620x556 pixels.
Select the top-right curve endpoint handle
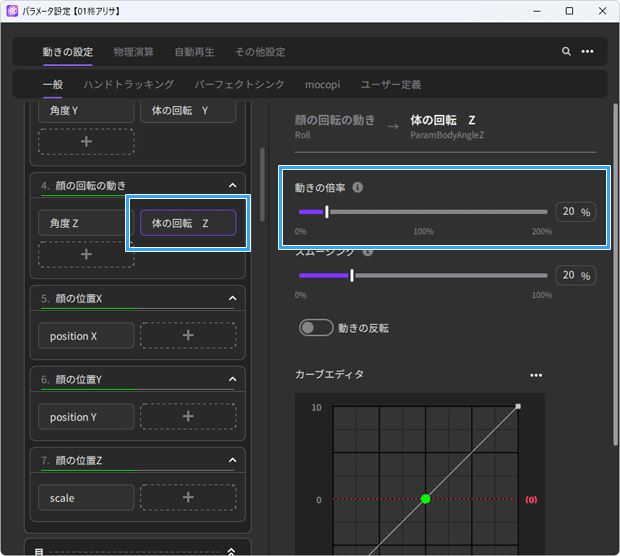click(518, 407)
